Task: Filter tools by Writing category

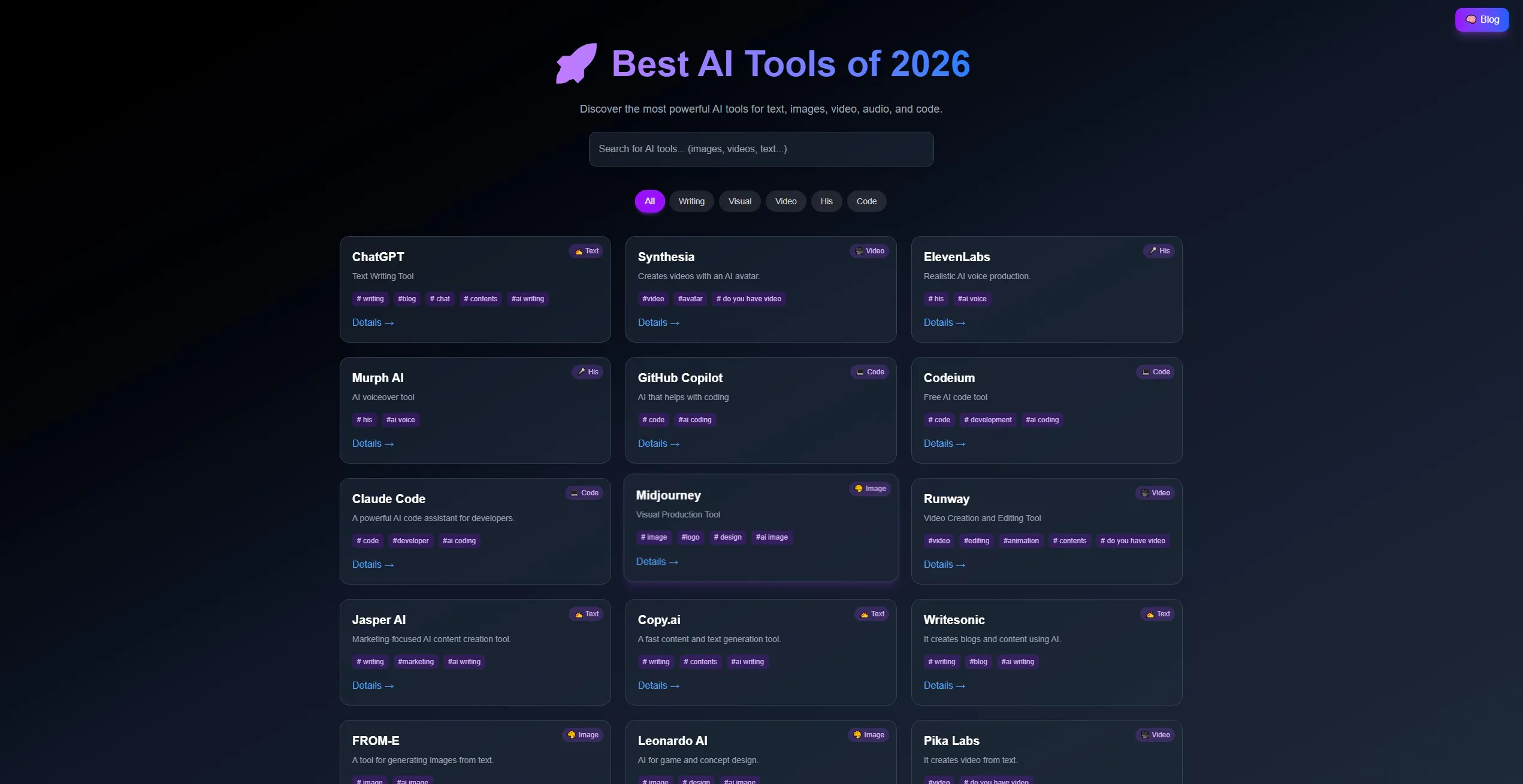Action: pos(691,201)
